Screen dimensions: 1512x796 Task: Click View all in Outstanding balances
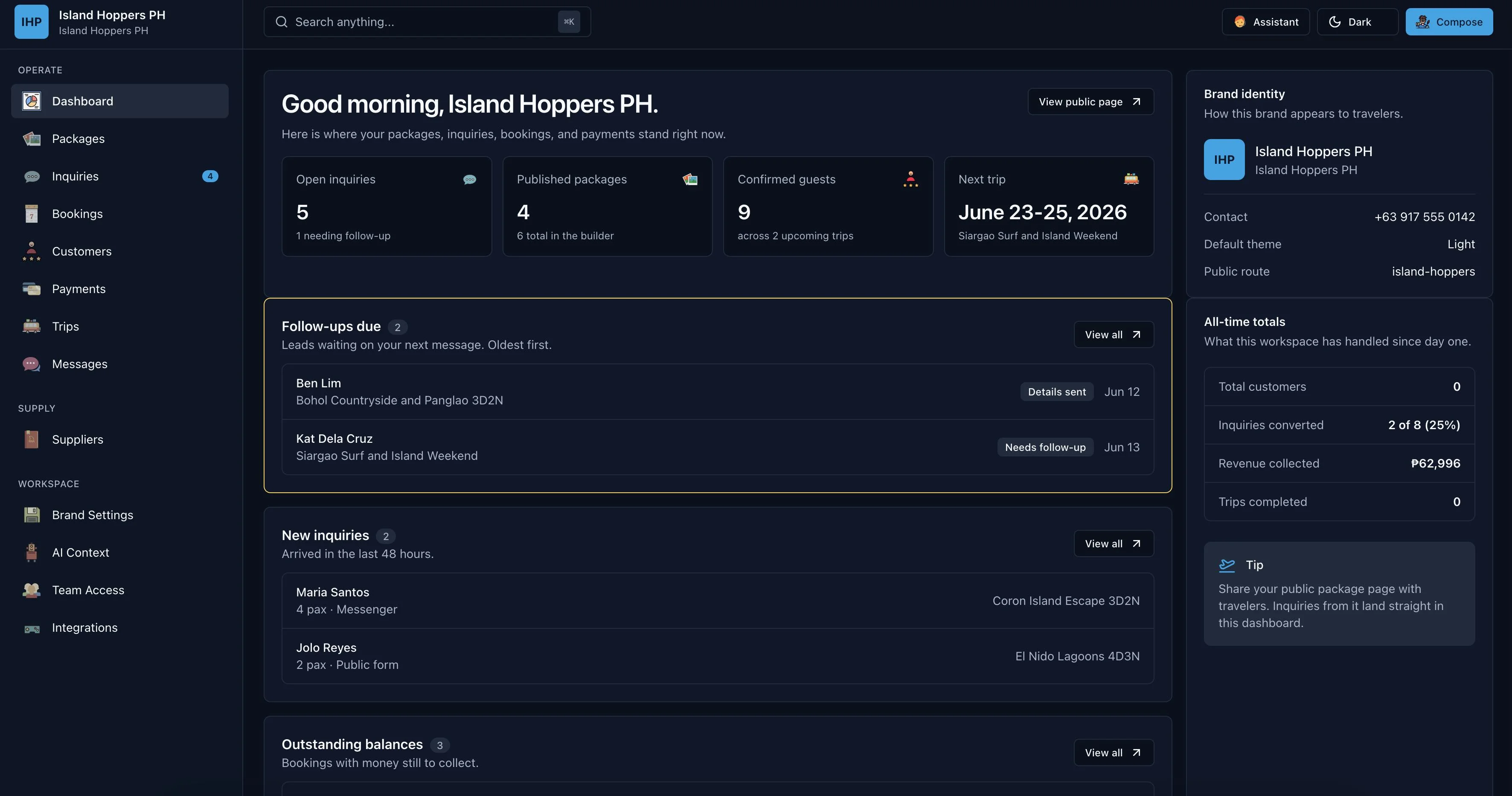coord(1114,752)
